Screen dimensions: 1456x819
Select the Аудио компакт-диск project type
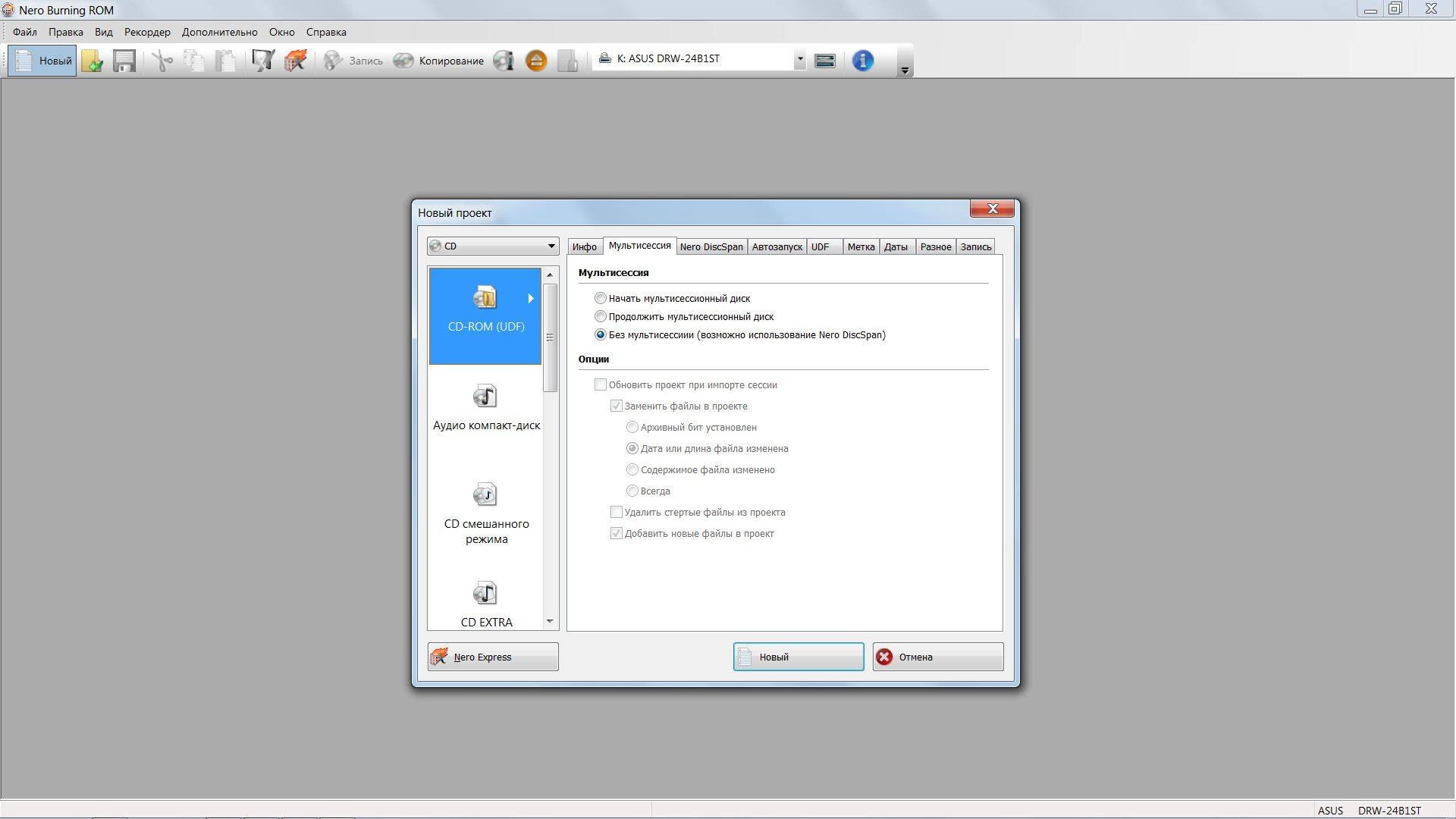(486, 409)
